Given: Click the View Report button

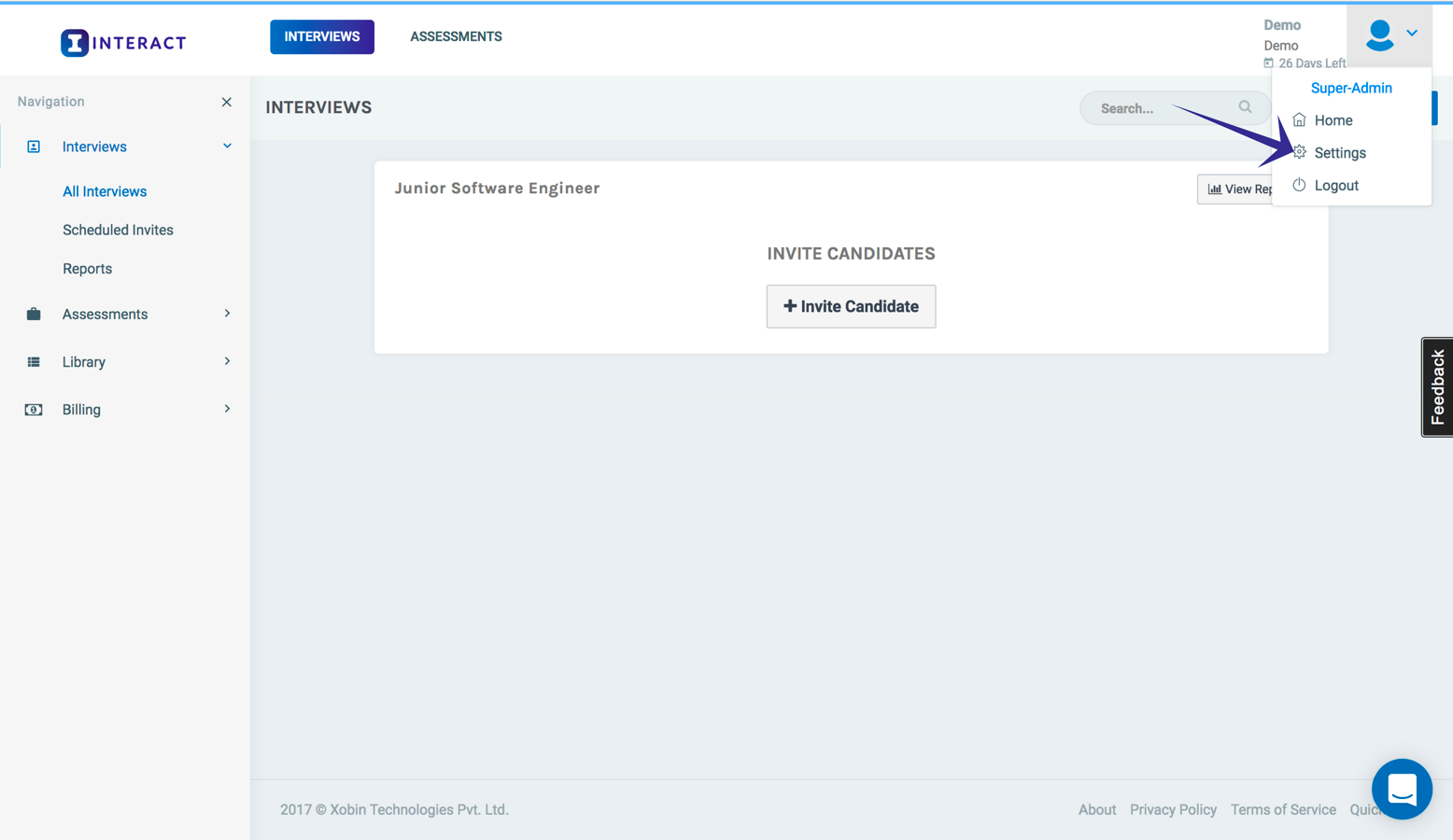Looking at the screenshot, I should pos(1234,189).
